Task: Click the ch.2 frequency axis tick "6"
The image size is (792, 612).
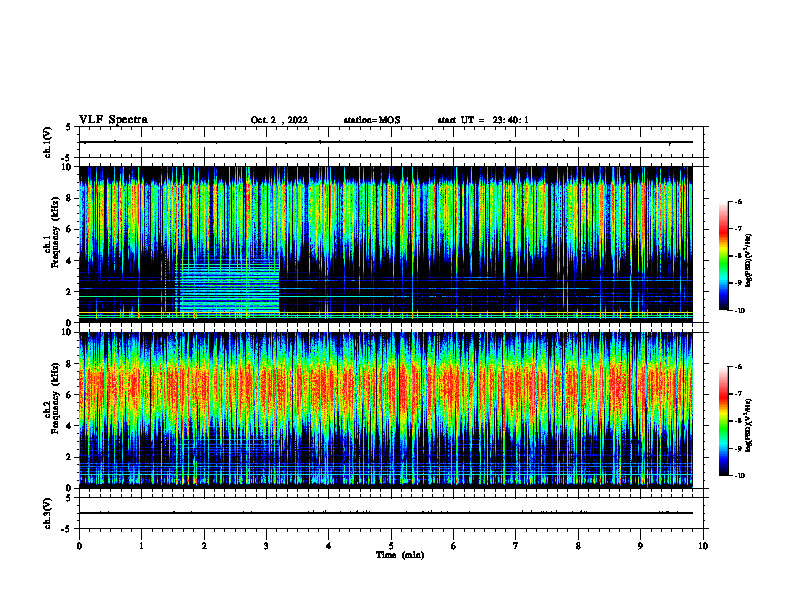Action: click(x=69, y=395)
